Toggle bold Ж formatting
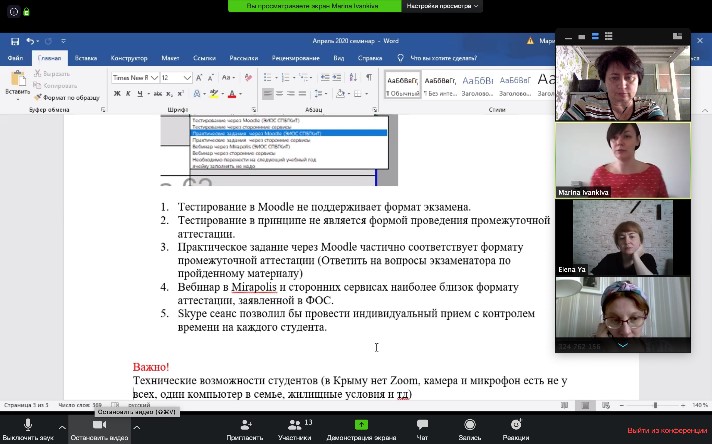 pyautogui.click(x=117, y=94)
